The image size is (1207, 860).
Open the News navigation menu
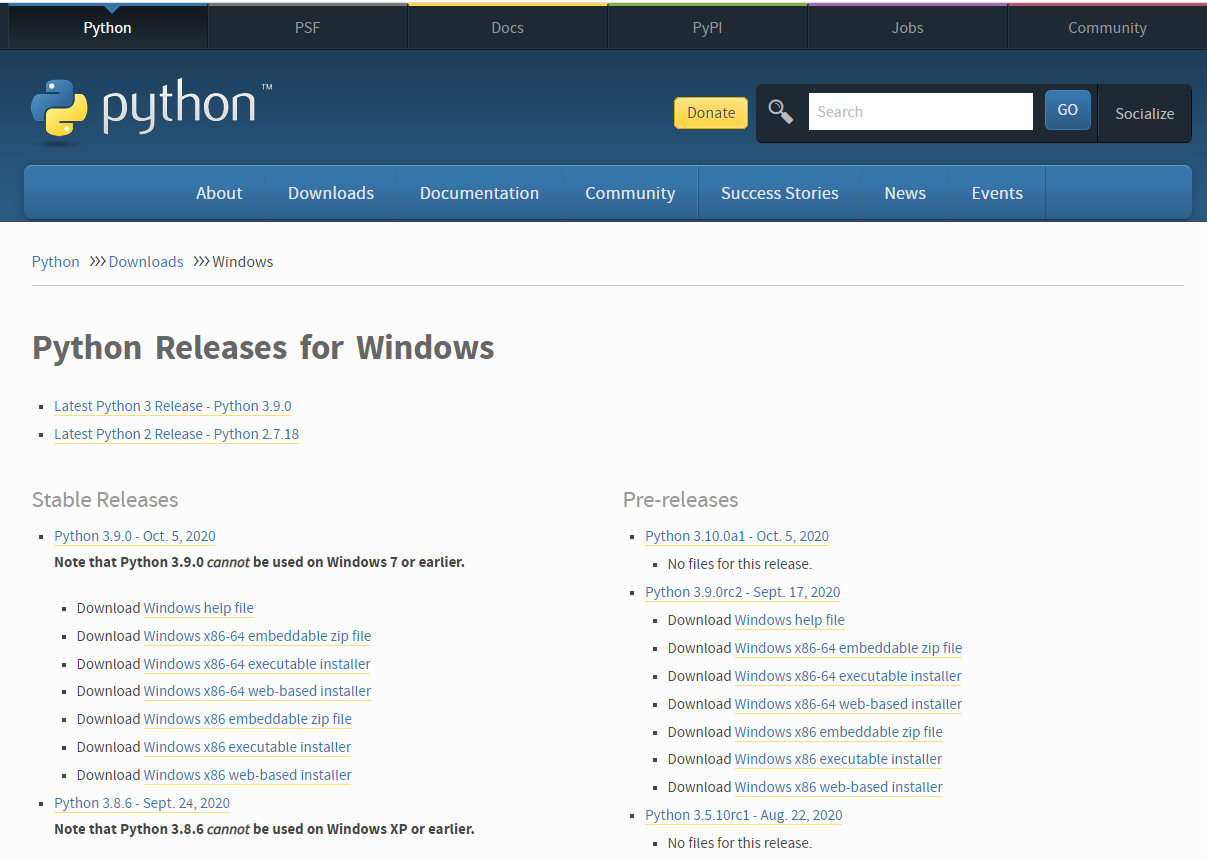tap(905, 193)
